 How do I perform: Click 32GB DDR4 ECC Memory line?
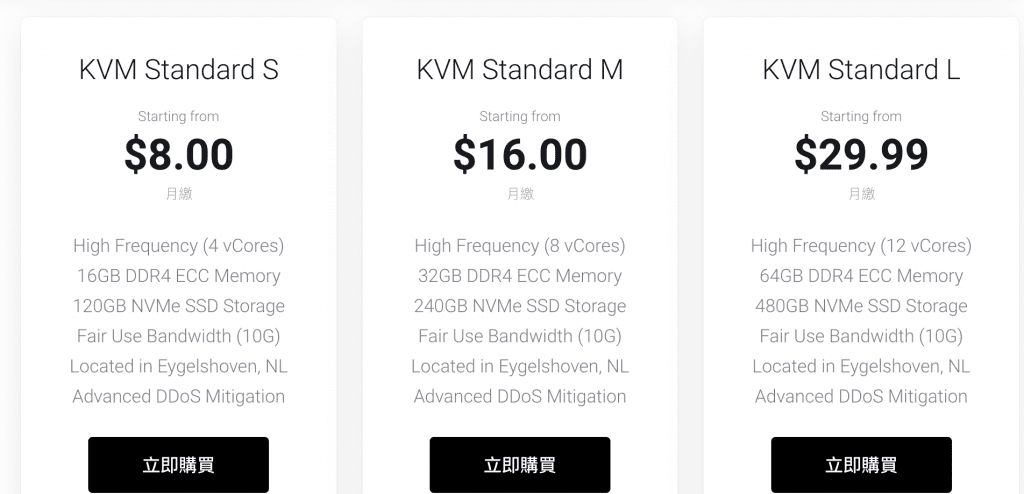[520, 276]
